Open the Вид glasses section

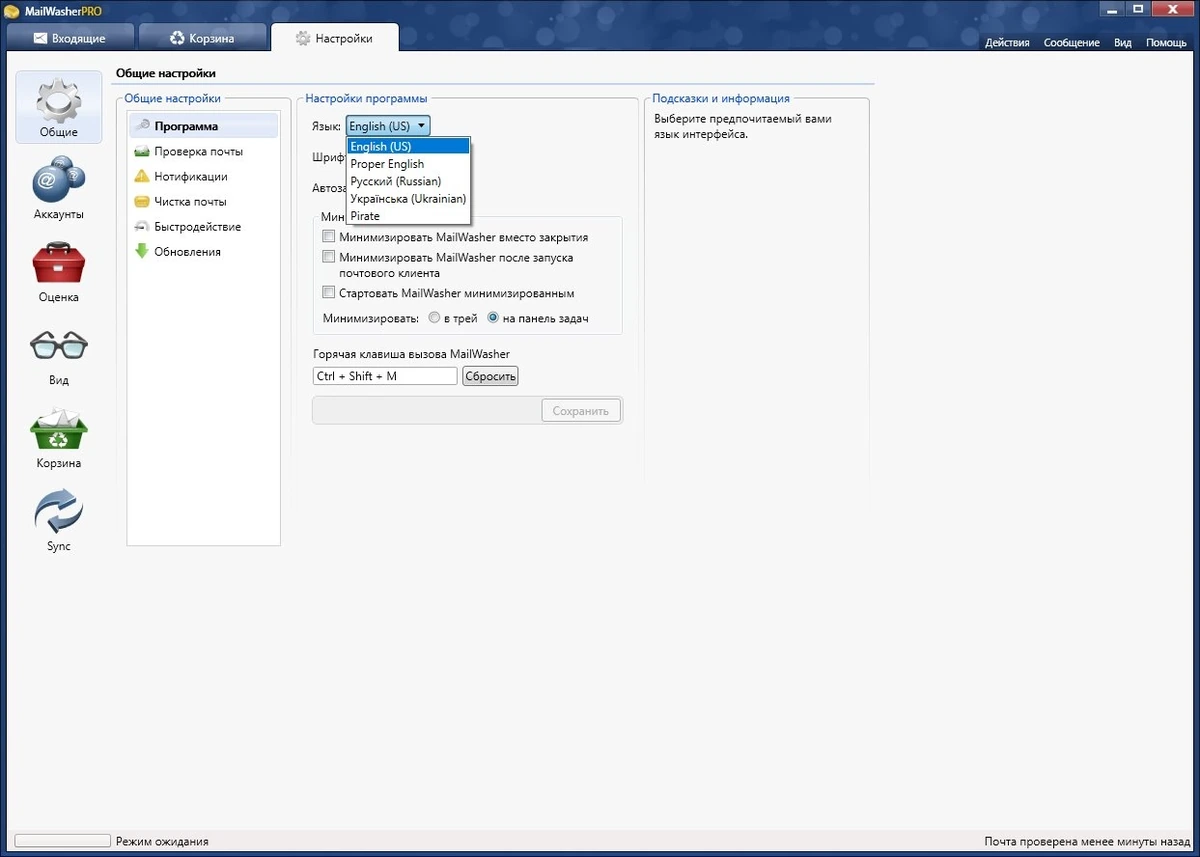point(59,355)
